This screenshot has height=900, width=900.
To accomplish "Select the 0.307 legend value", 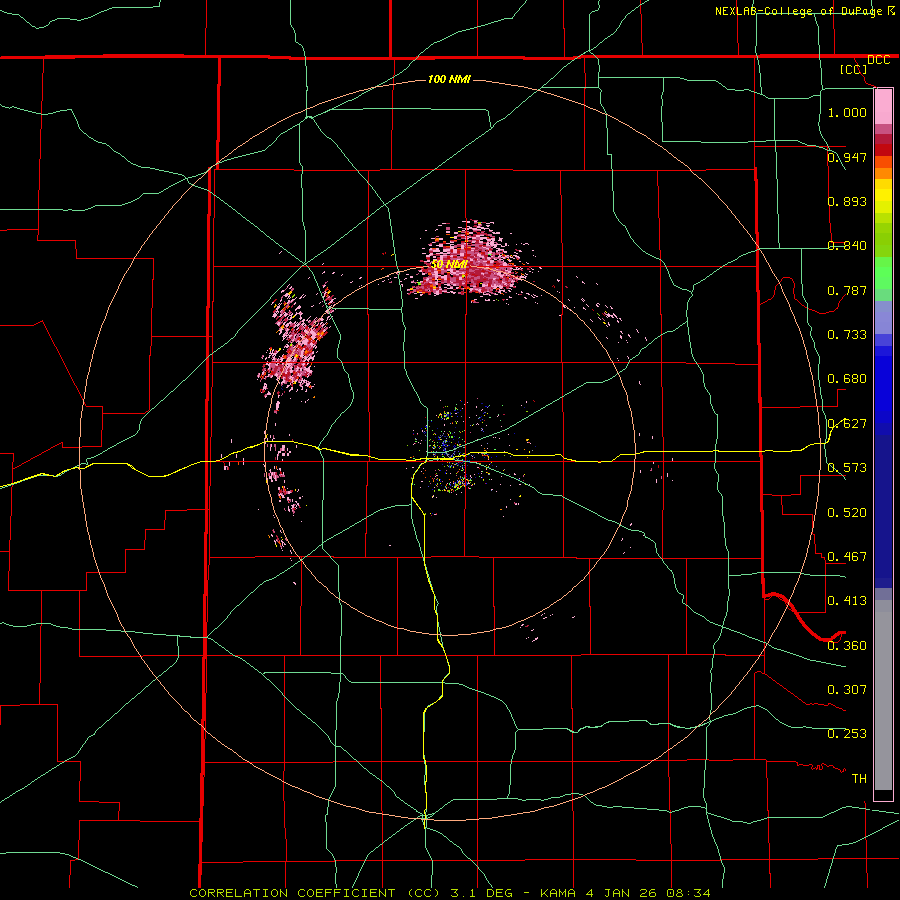I will click(x=847, y=689).
